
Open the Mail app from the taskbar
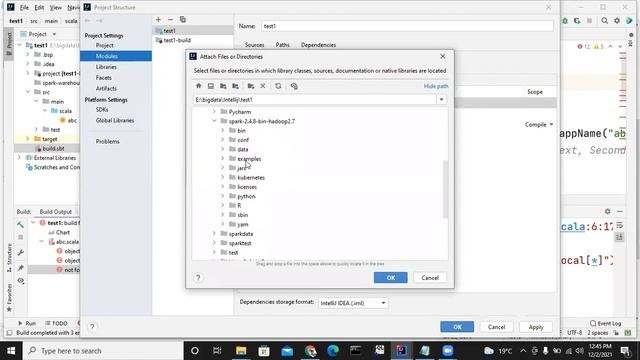coord(287,351)
